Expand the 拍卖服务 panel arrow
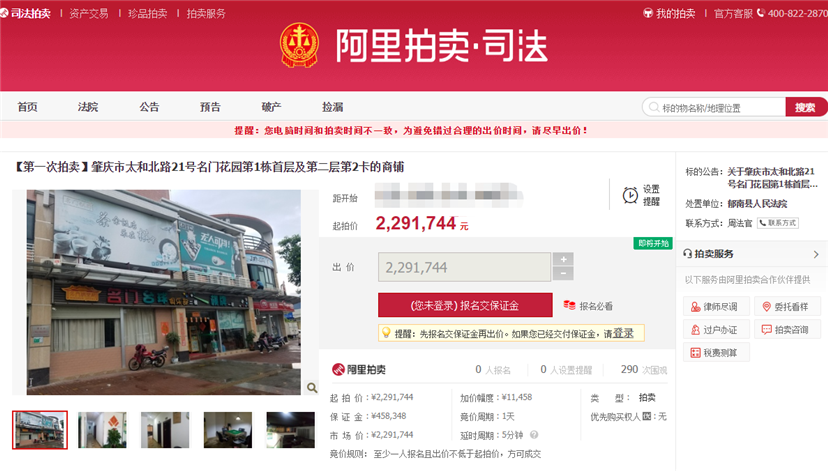The width and height of the screenshot is (828, 471). pyautogui.click(x=816, y=255)
